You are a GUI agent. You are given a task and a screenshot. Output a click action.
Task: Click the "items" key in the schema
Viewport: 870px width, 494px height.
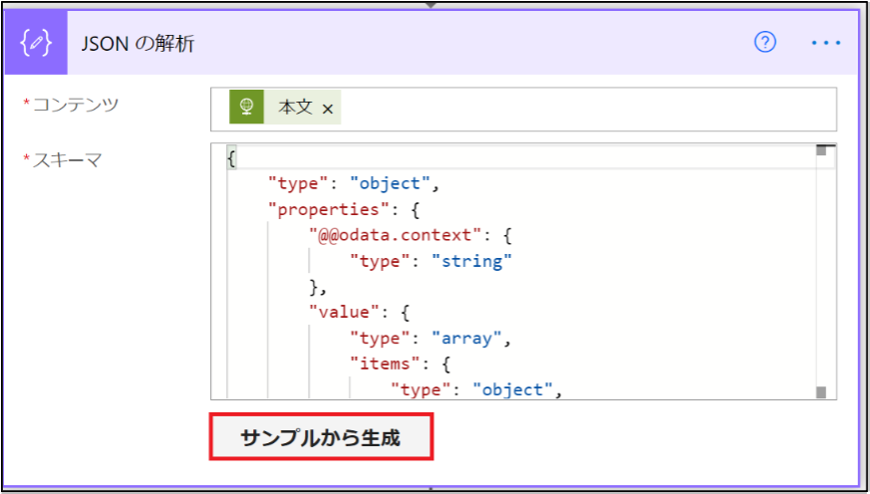tap(385, 364)
